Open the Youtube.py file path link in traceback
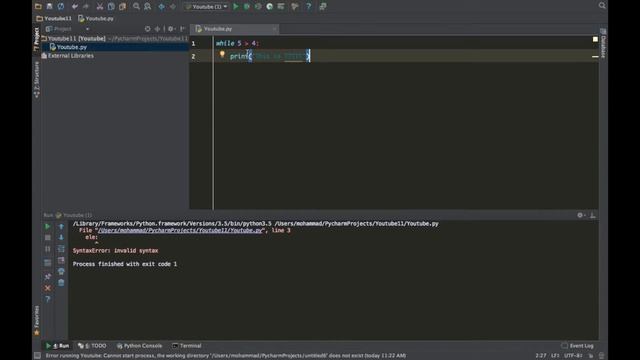640x360 pixels. (180, 230)
